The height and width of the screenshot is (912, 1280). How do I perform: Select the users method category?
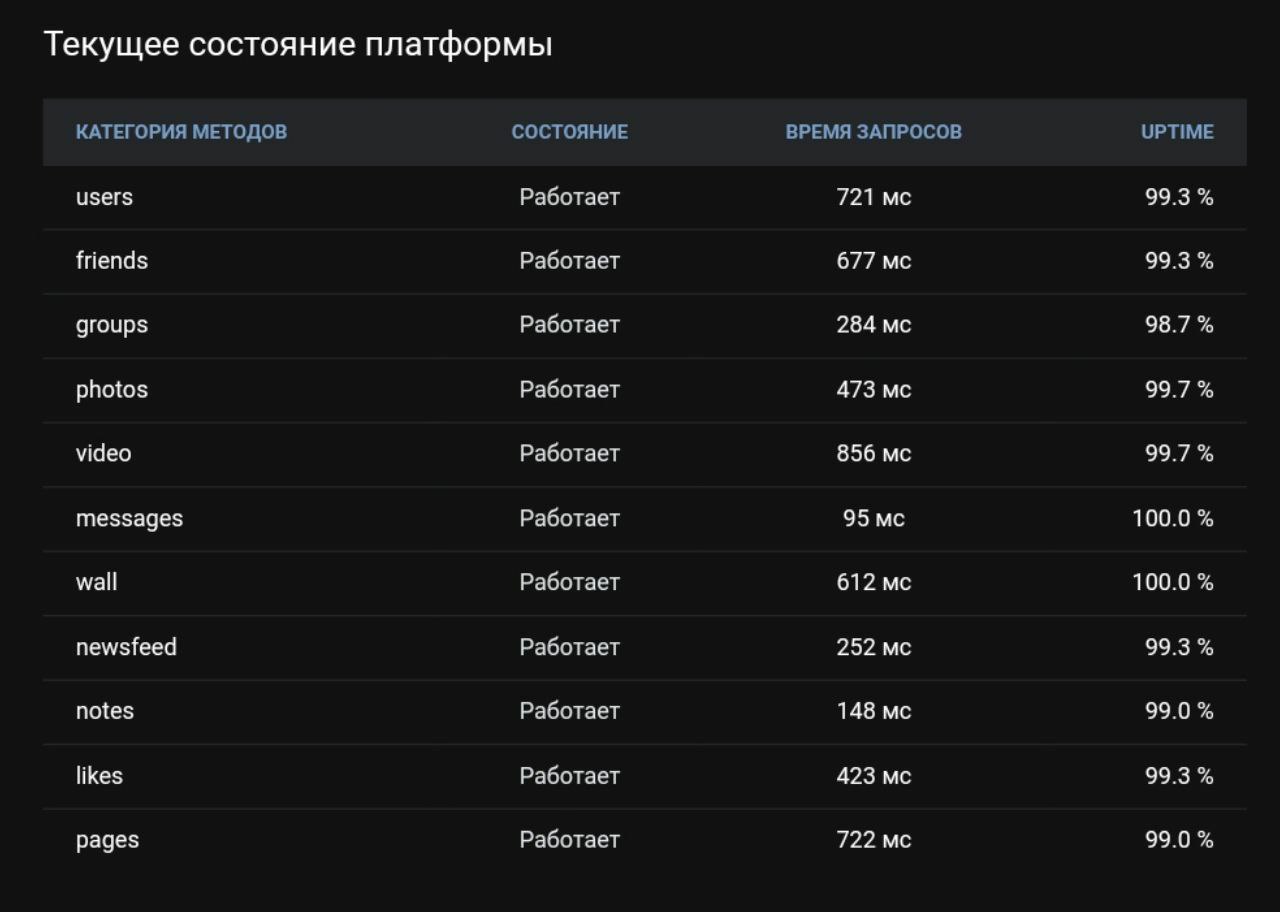104,197
